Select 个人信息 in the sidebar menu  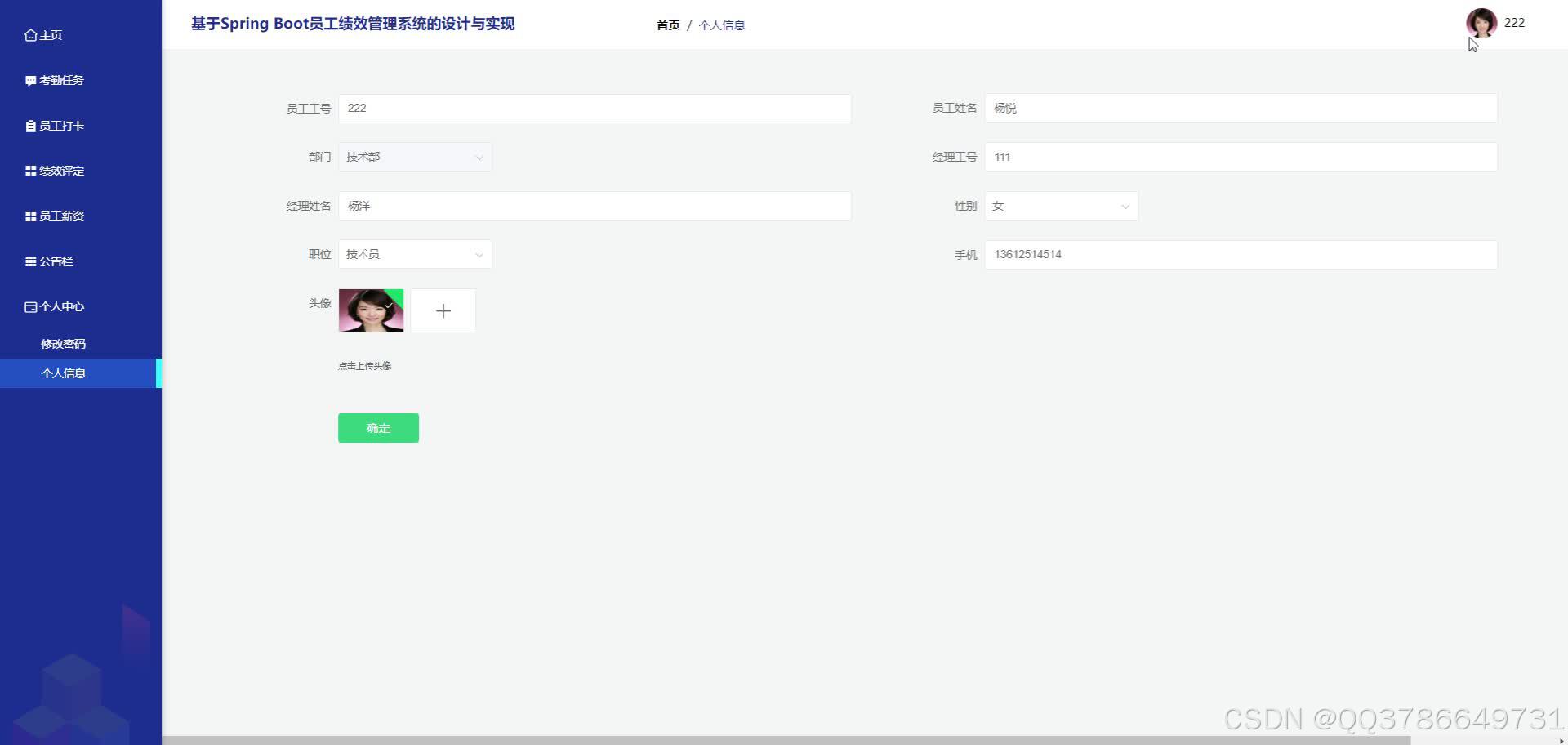[64, 372]
